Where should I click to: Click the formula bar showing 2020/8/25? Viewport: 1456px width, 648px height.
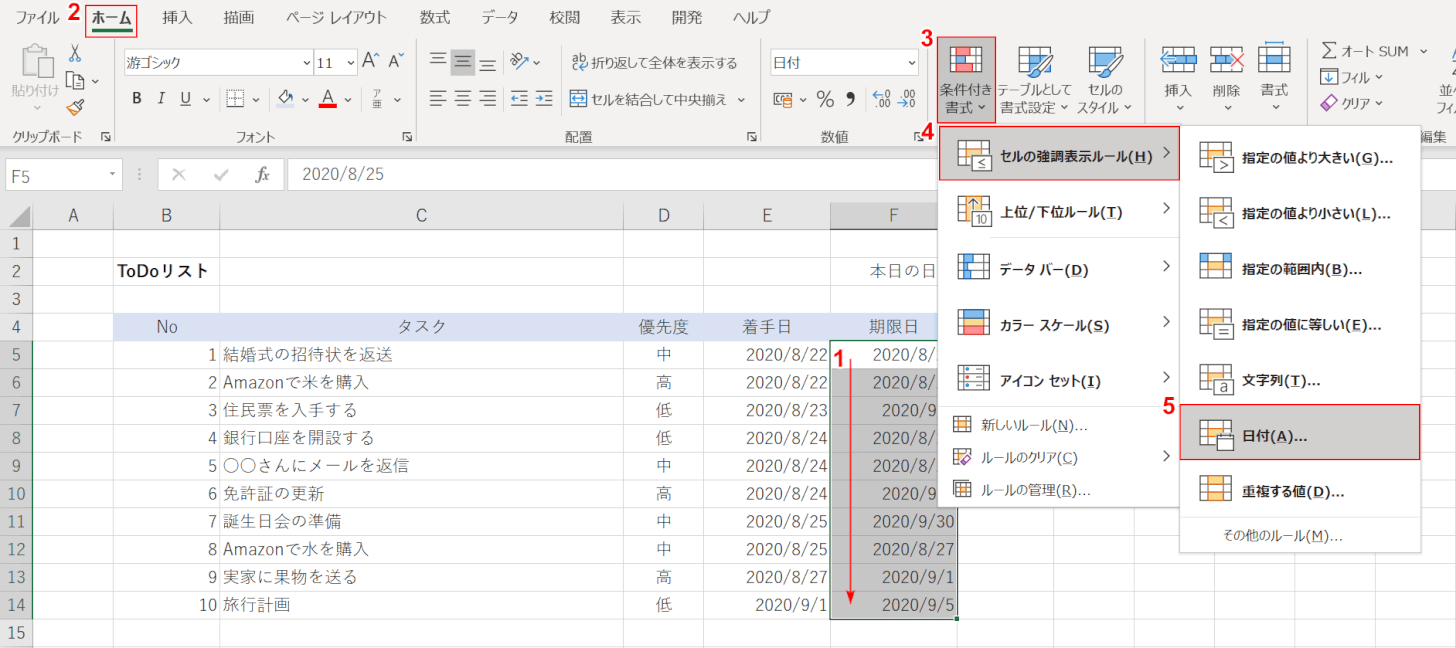tap(612, 175)
